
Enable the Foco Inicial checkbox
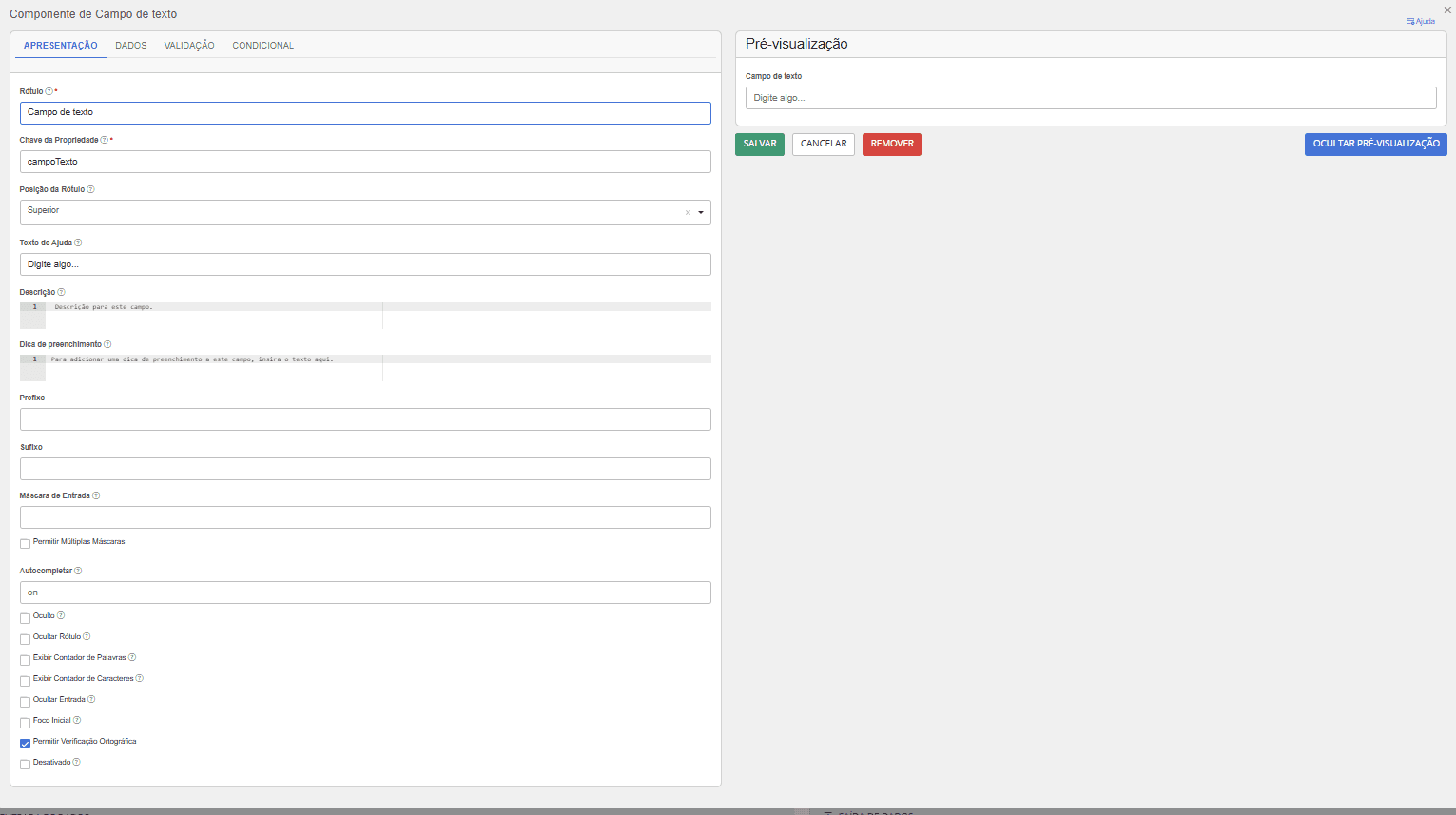[25, 723]
